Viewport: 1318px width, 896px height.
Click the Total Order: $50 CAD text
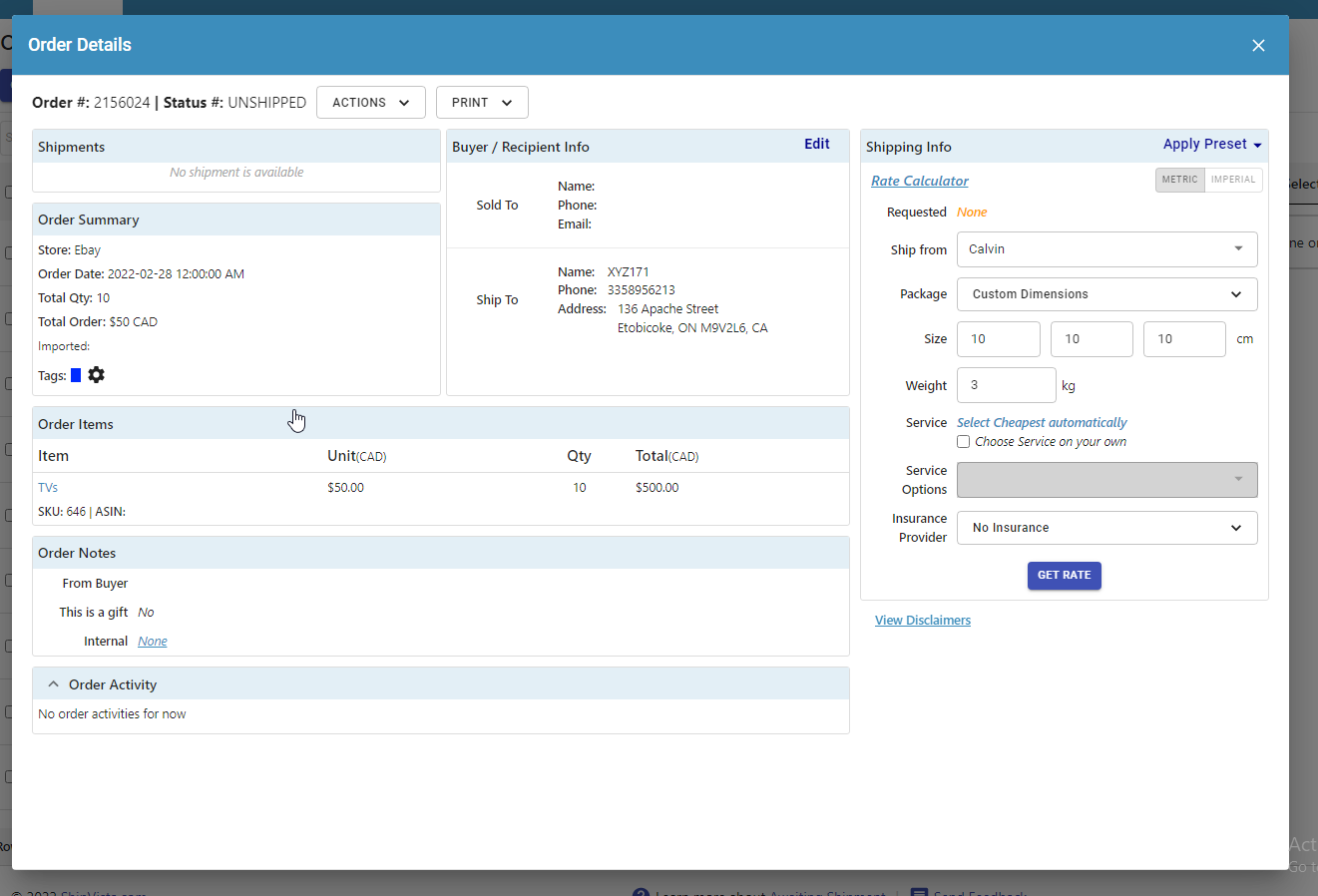[x=98, y=322]
